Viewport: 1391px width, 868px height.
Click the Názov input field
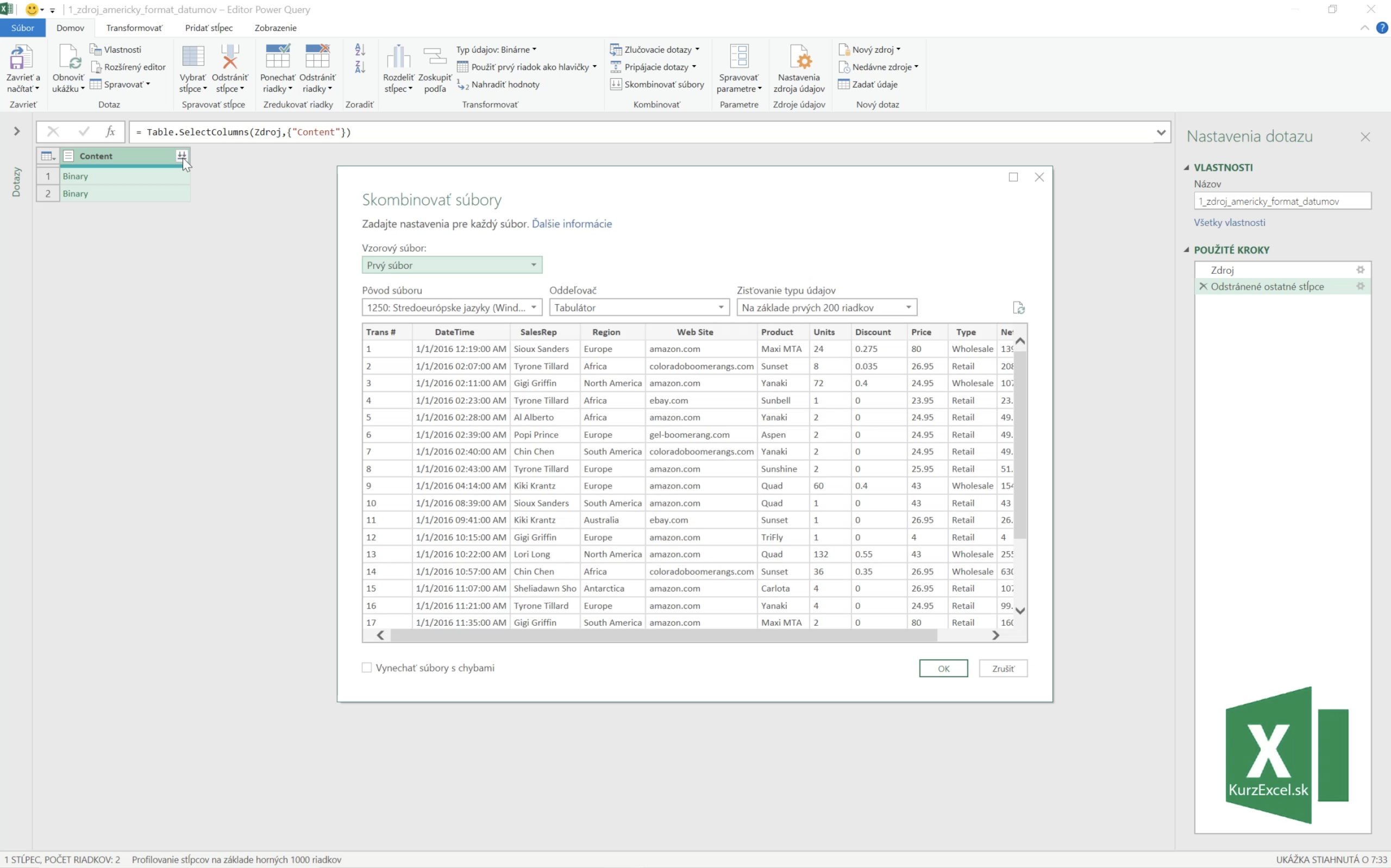1282,201
